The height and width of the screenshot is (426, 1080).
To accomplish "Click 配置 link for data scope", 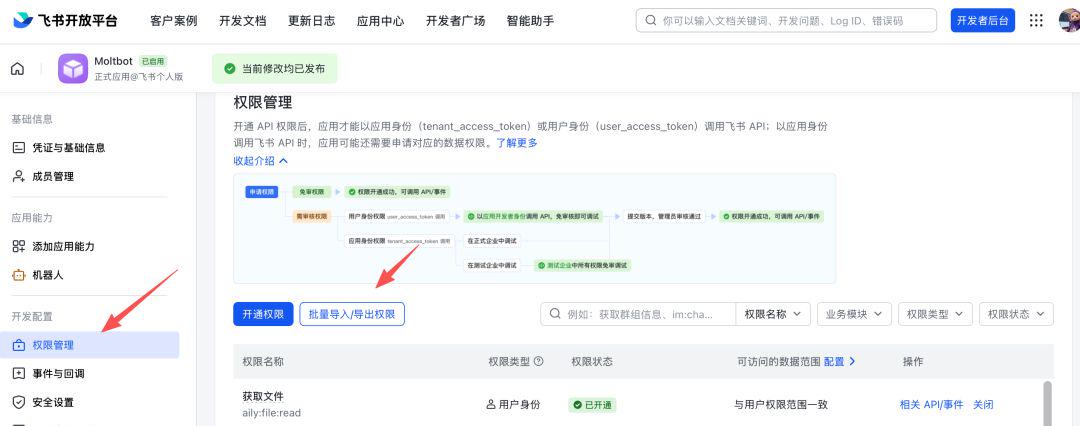I will tap(840, 361).
